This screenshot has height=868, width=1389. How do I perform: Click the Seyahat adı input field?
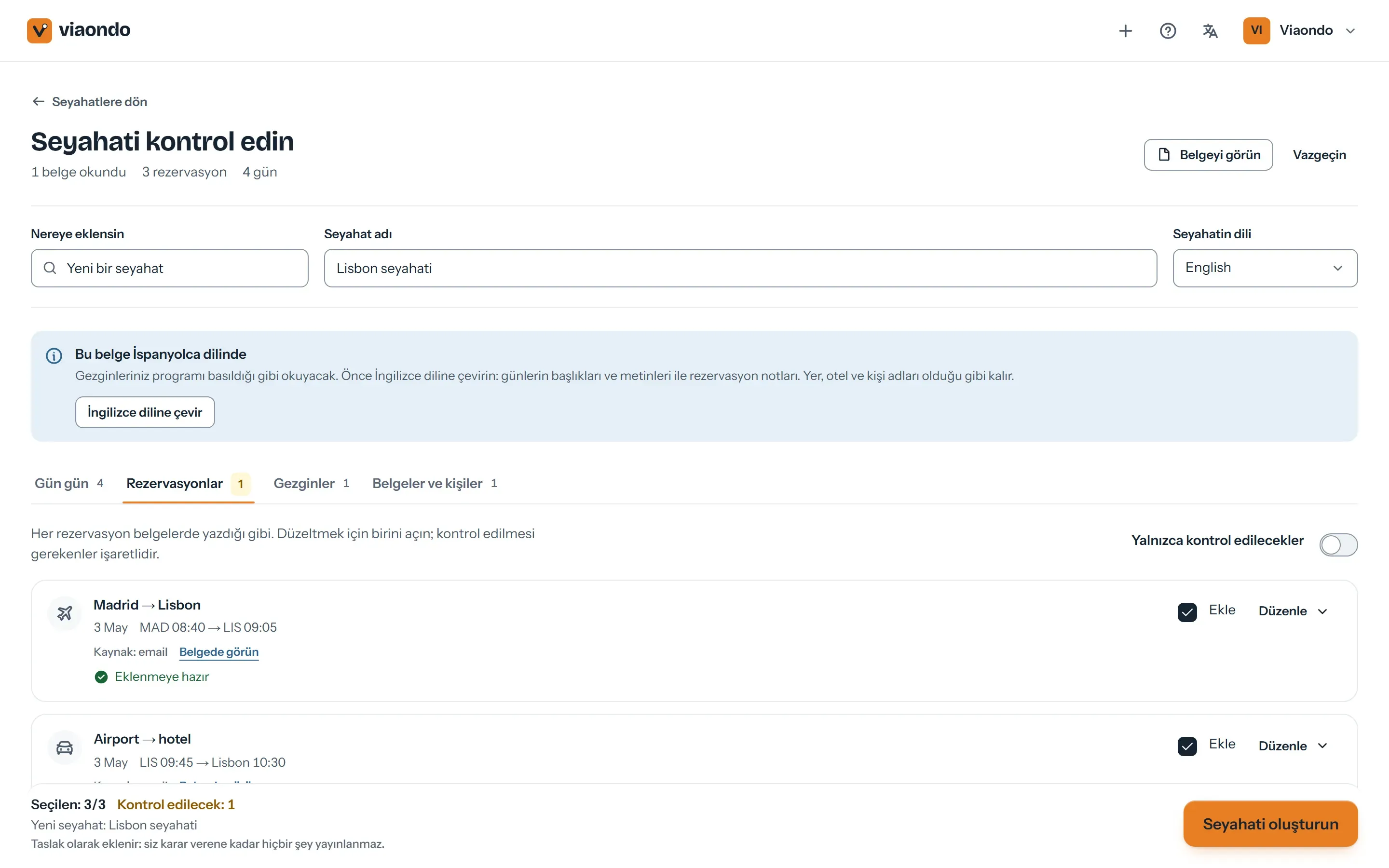pos(740,268)
